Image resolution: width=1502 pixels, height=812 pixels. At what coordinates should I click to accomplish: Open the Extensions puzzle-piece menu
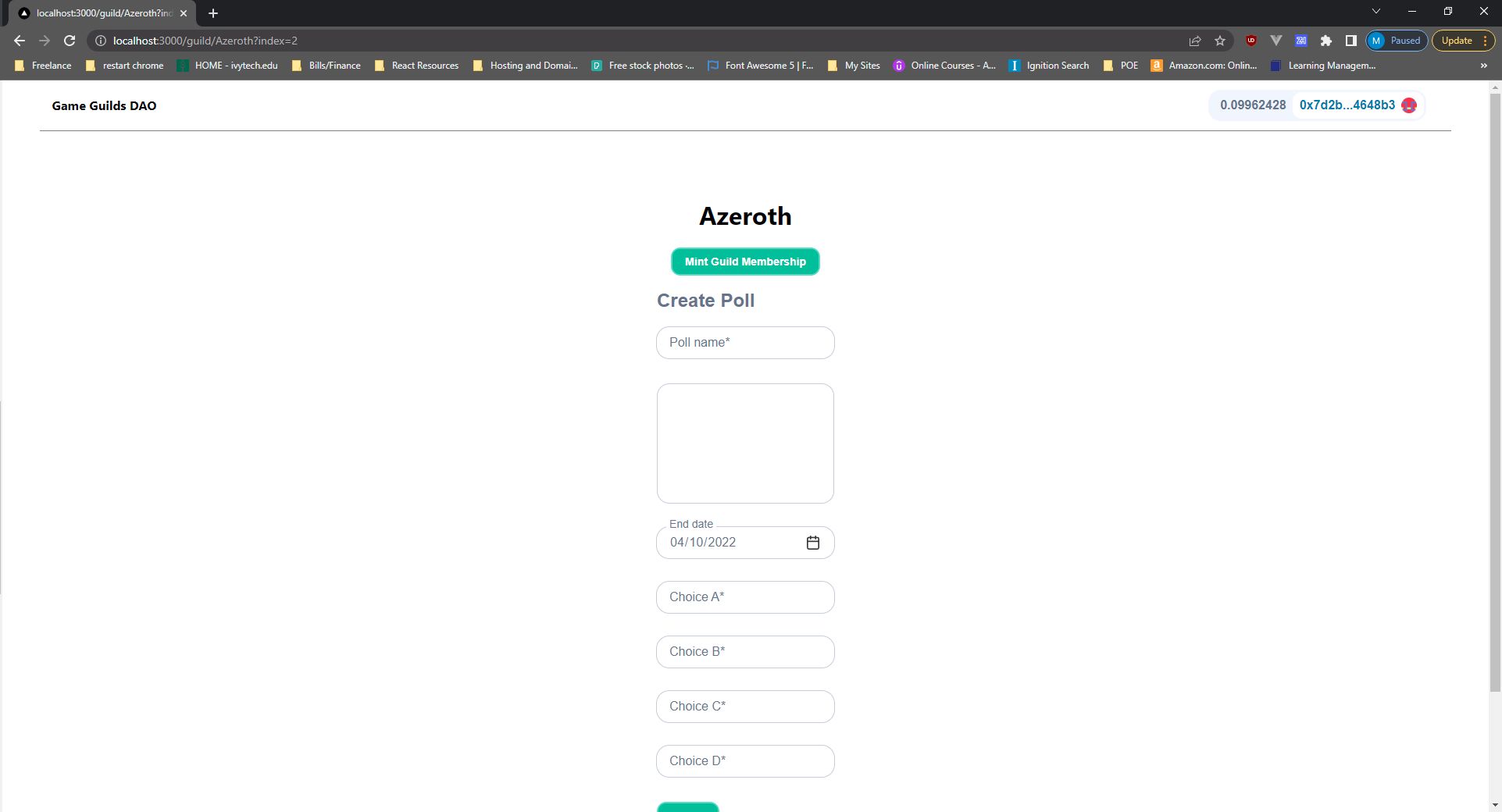[x=1326, y=41]
